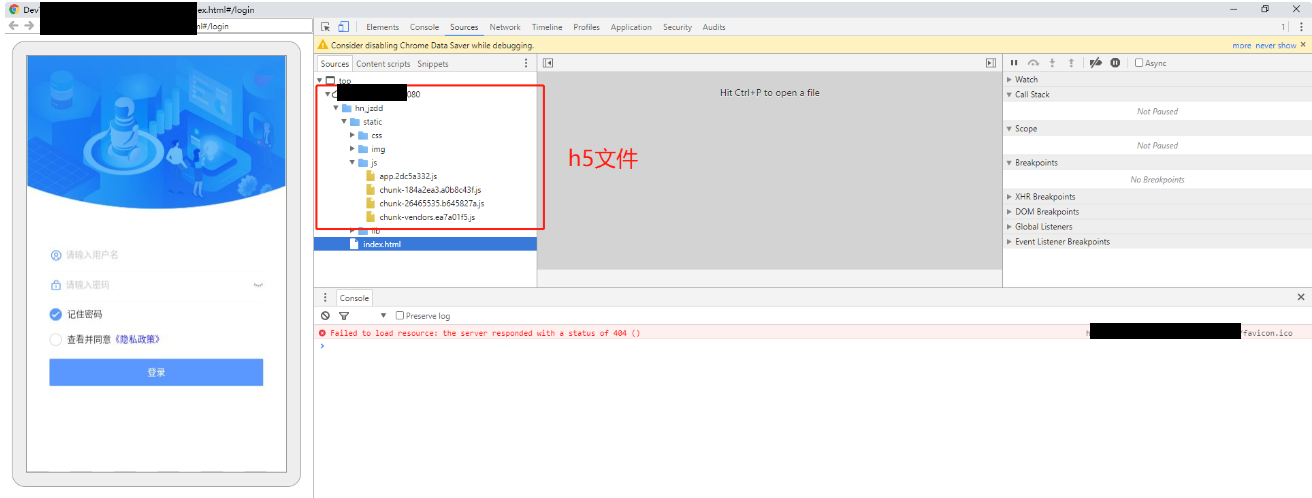
Task: Open the 隐私政策 privacy policy link
Action: [138, 339]
